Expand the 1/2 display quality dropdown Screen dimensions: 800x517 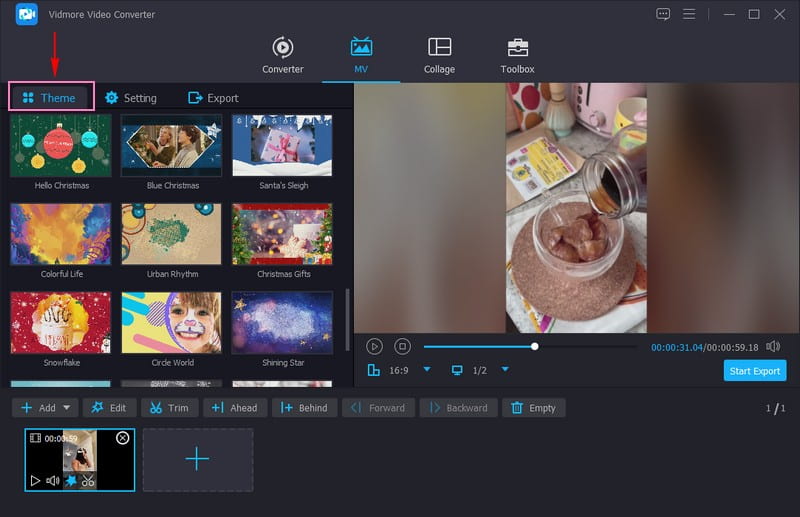[x=505, y=370]
